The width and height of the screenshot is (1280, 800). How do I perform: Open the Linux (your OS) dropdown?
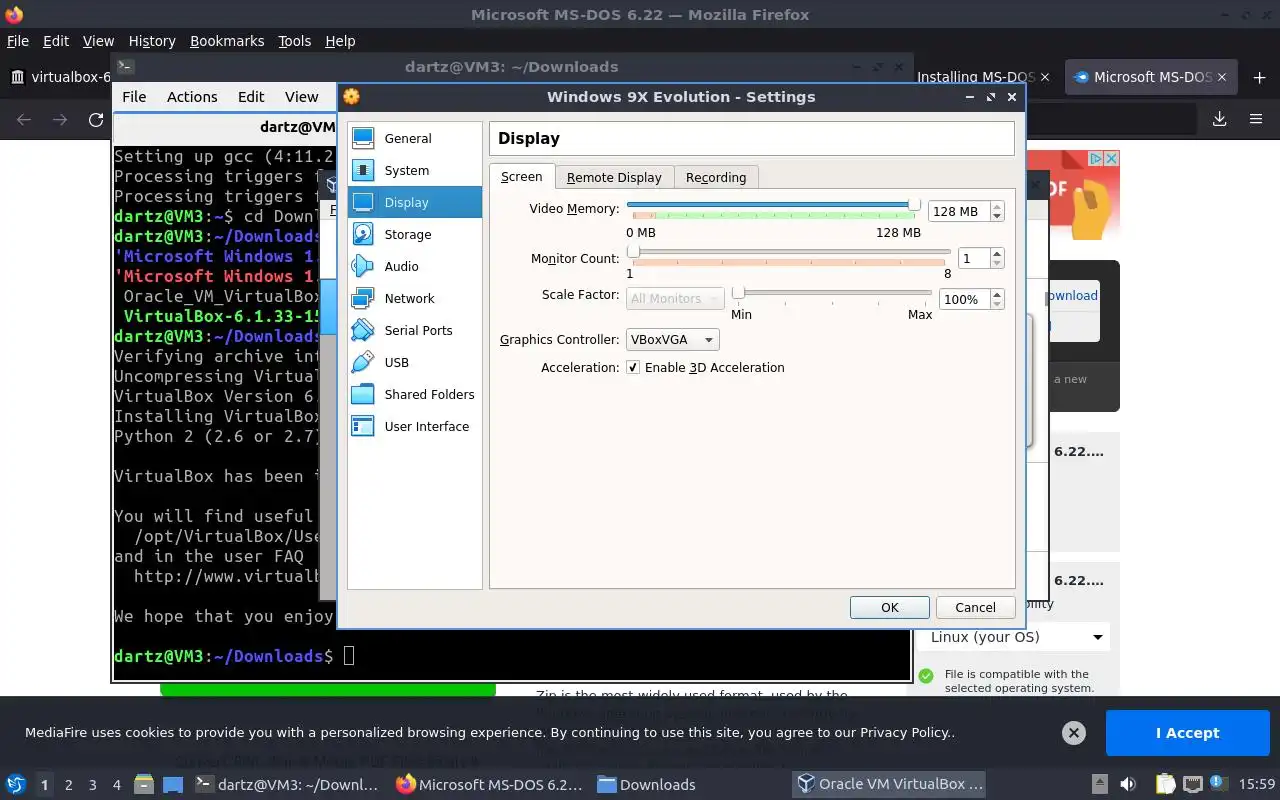click(x=1013, y=637)
